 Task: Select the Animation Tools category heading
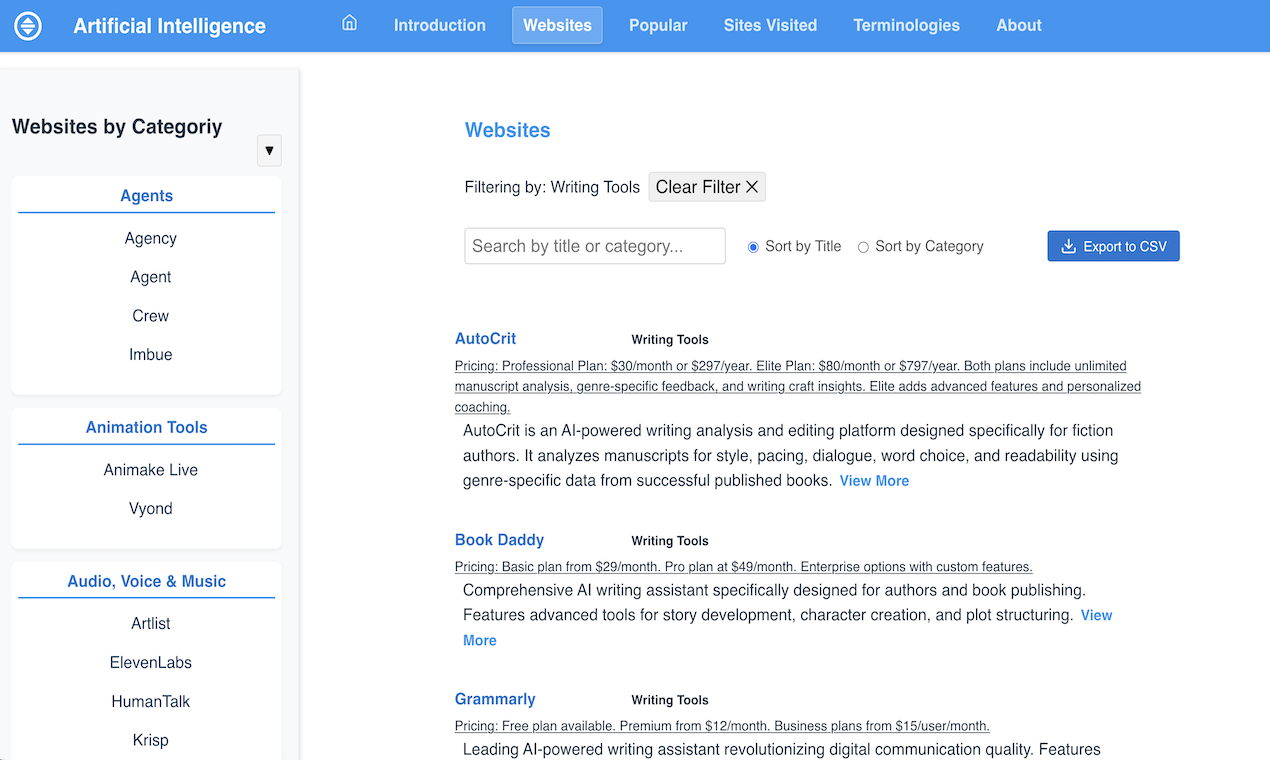[x=146, y=428]
